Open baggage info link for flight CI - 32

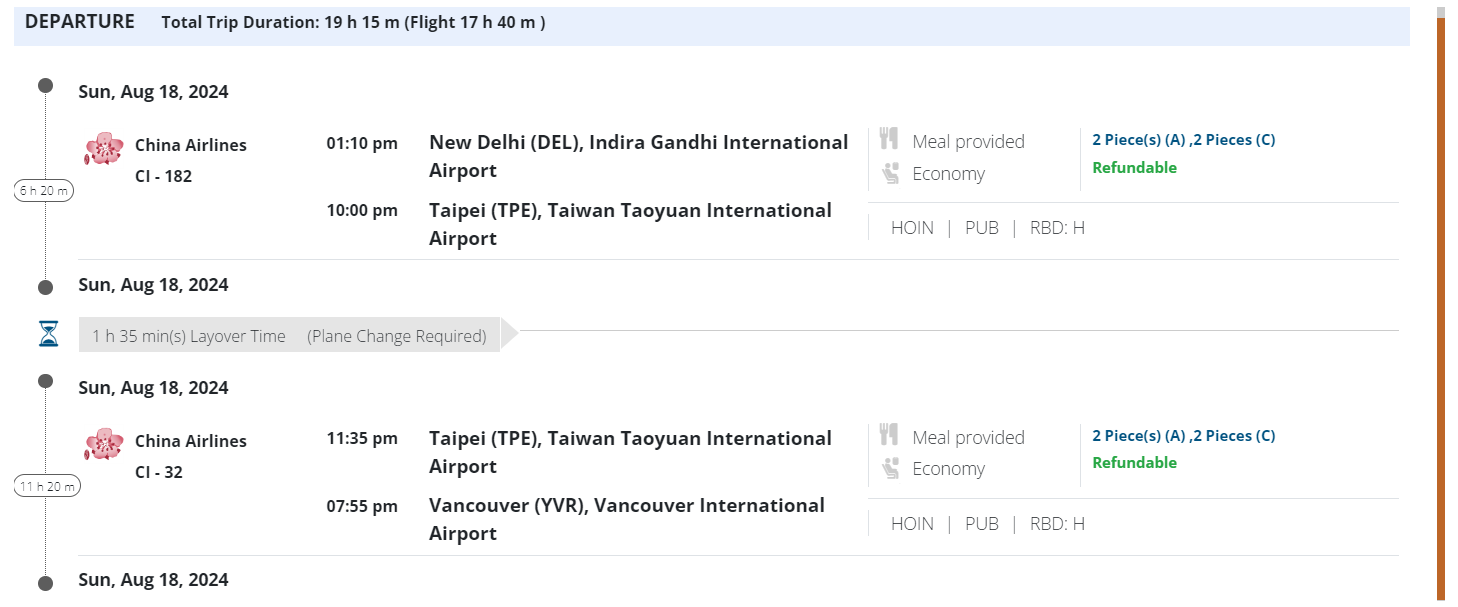pos(1183,436)
